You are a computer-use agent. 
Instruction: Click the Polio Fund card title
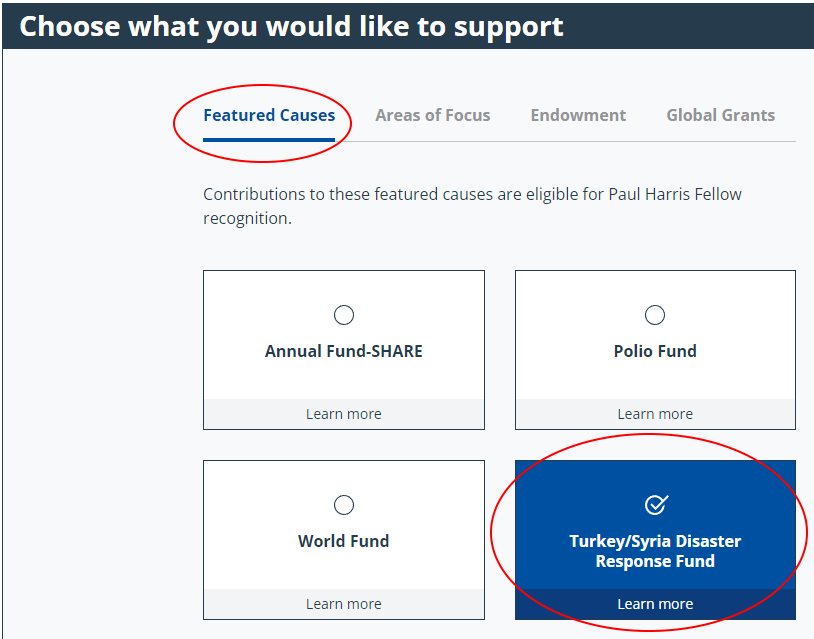(655, 351)
